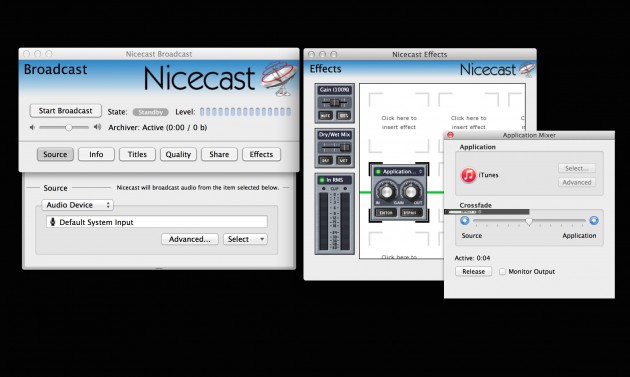The image size is (630, 377).
Task: Expand the Select dropdown arrow
Action: [x=262, y=239]
